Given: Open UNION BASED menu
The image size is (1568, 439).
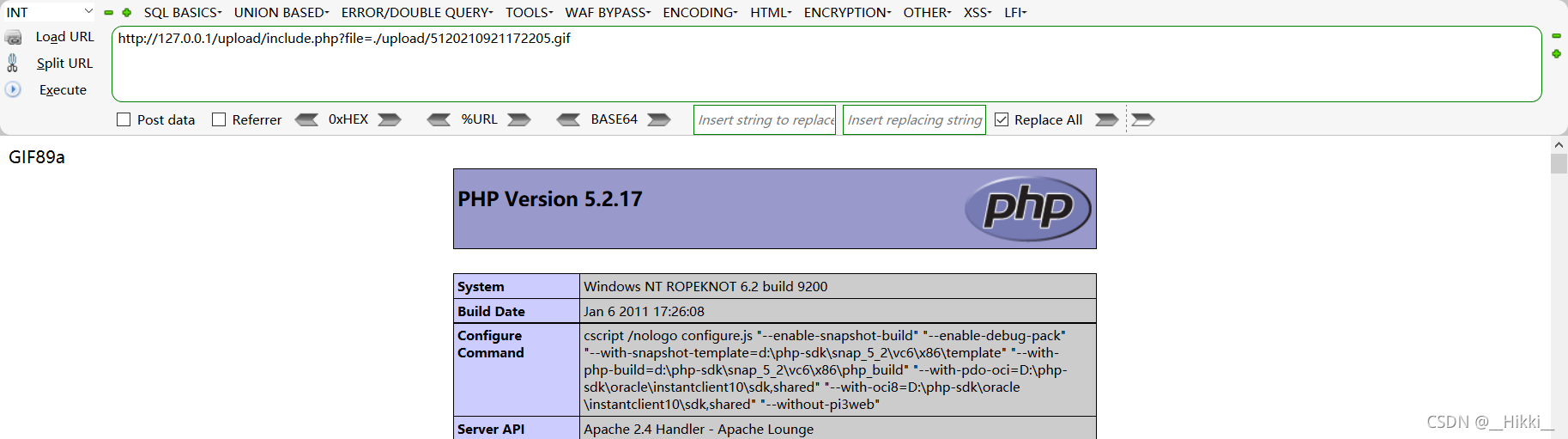Looking at the screenshot, I should (x=282, y=12).
